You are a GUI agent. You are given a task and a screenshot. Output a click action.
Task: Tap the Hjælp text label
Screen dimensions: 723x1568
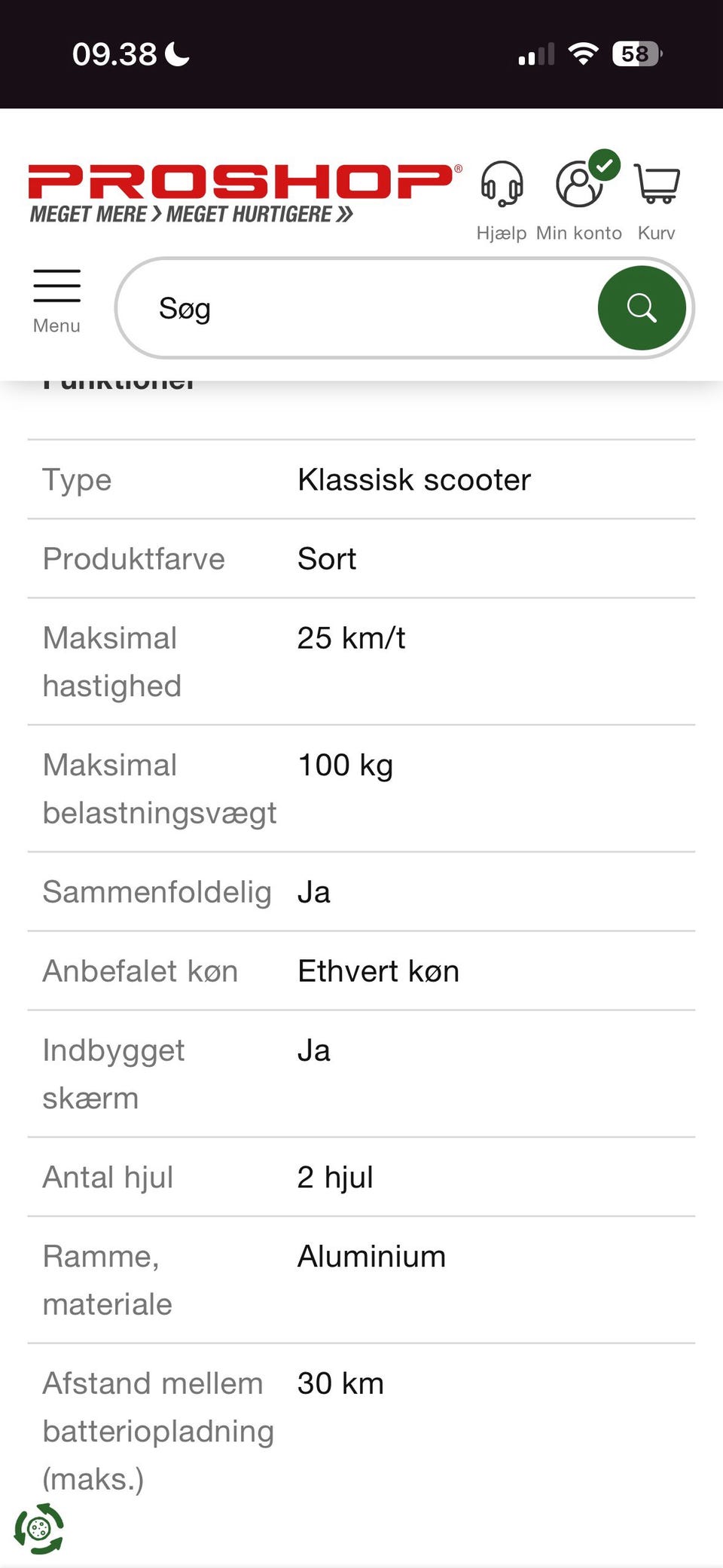point(502,233)
